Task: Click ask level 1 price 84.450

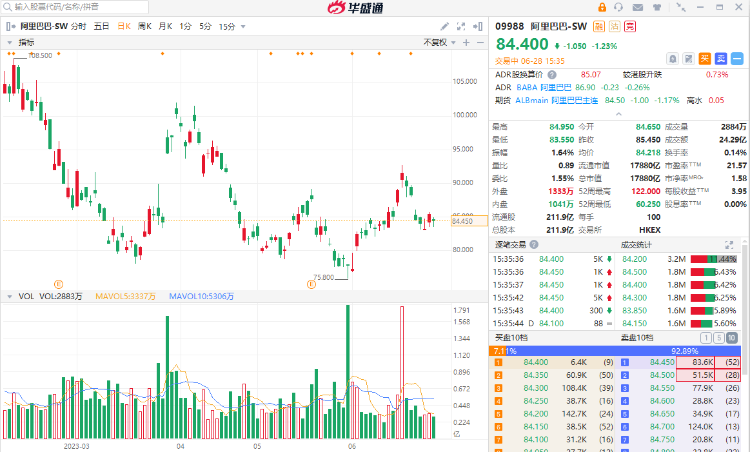Action: point(662,363)
